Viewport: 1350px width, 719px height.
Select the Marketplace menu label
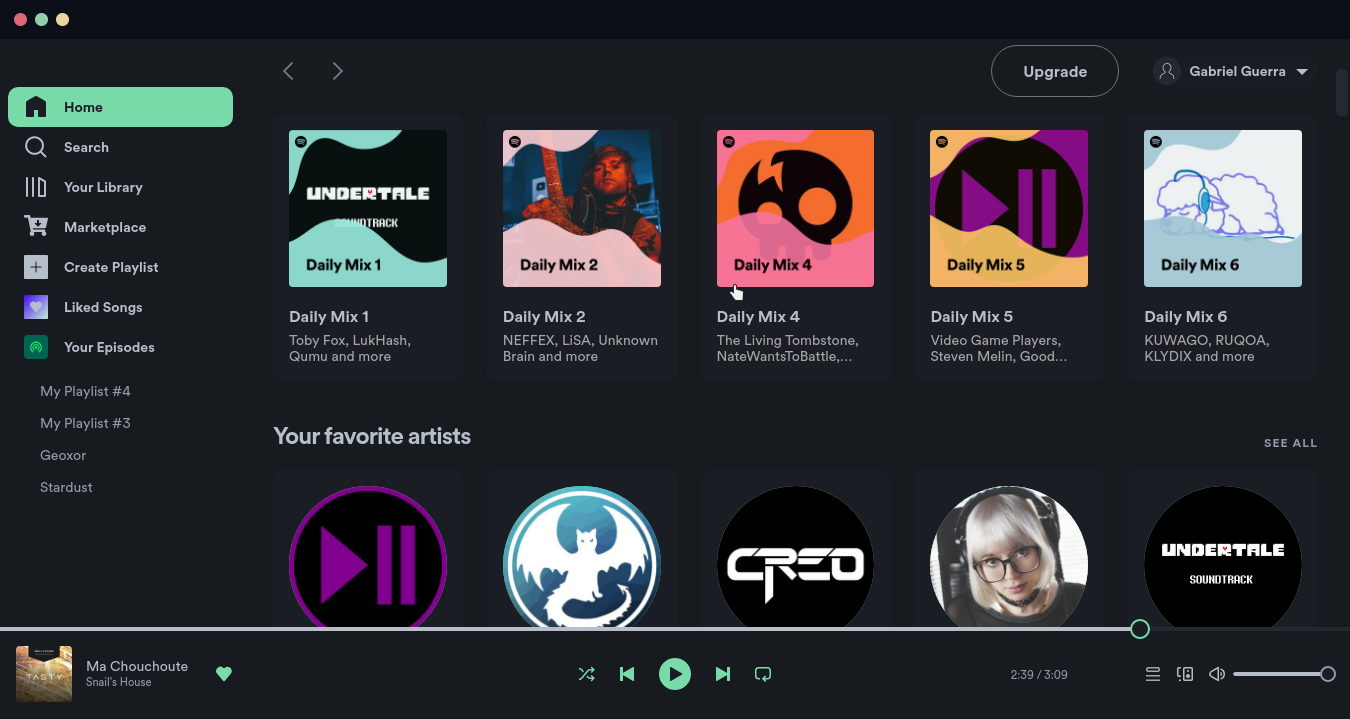coord(105,227)
